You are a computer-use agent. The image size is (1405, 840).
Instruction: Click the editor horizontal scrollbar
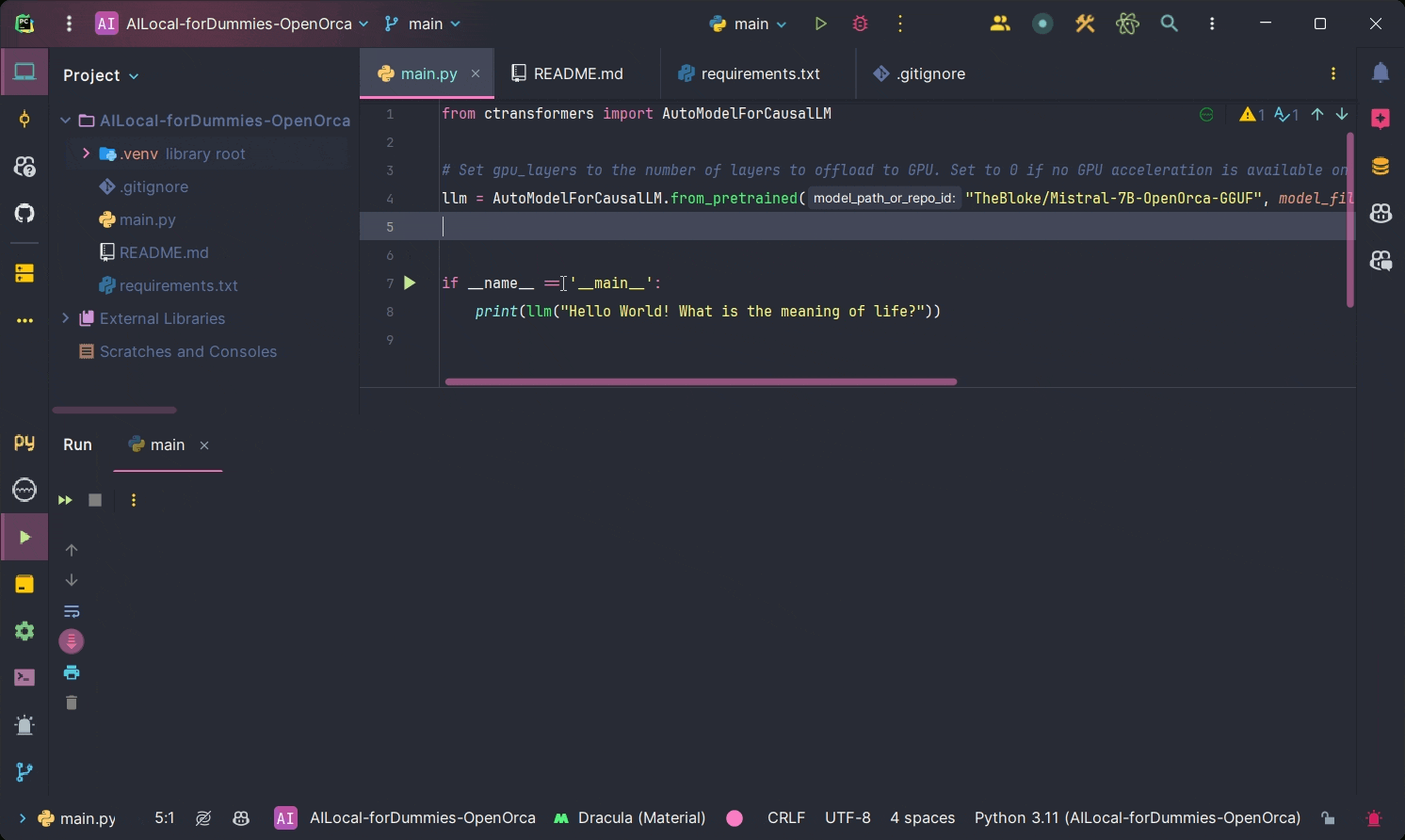(x=701, y=381)
